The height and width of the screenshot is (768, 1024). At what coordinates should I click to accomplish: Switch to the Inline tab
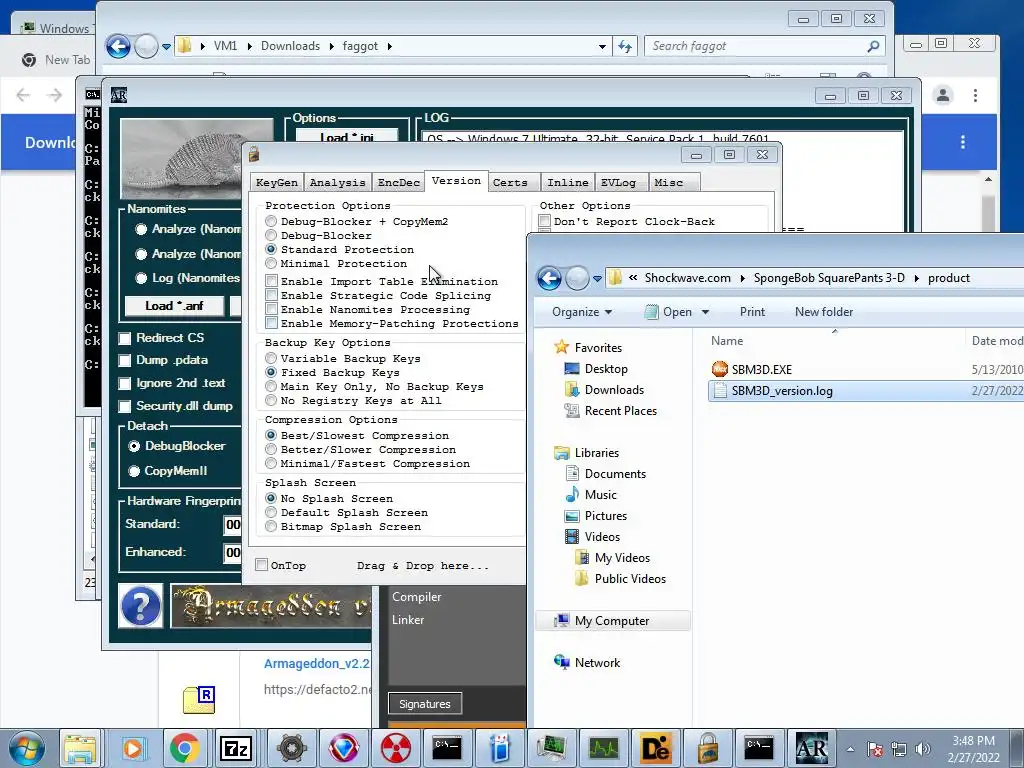568,183
